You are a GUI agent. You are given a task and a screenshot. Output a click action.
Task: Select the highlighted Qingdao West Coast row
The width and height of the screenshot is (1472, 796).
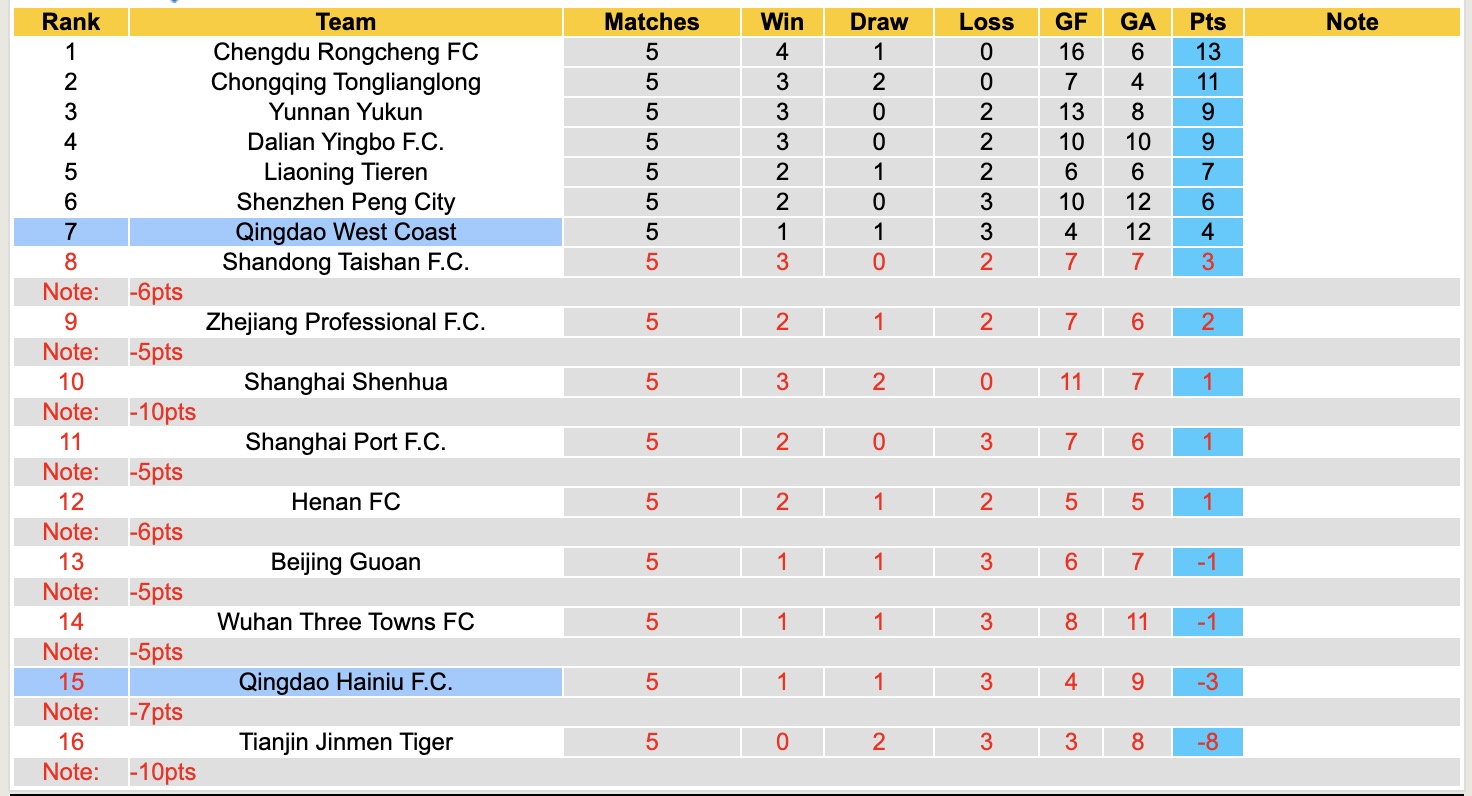coord(346,232)
